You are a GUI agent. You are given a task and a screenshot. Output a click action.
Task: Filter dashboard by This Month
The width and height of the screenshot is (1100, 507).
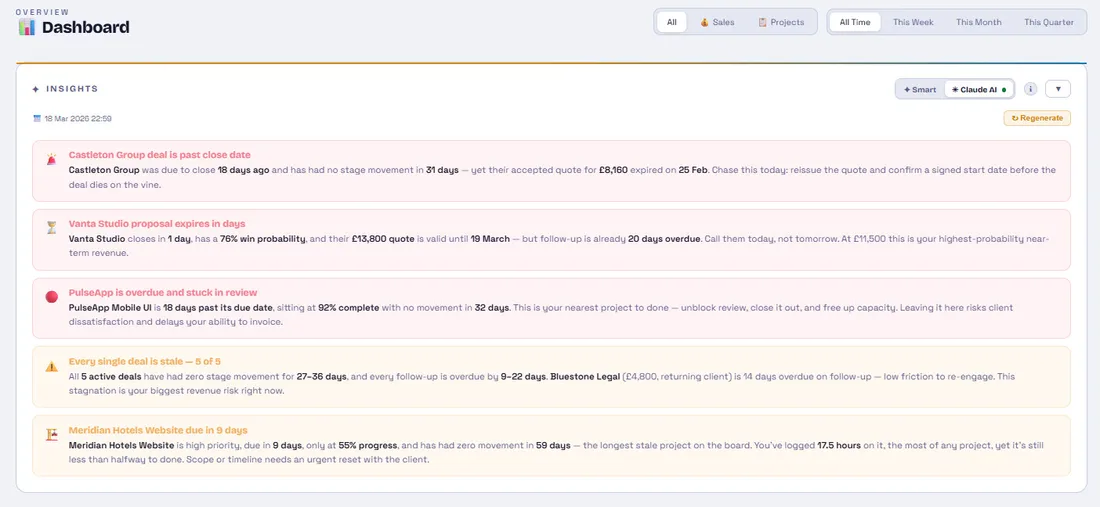(978, 22)
